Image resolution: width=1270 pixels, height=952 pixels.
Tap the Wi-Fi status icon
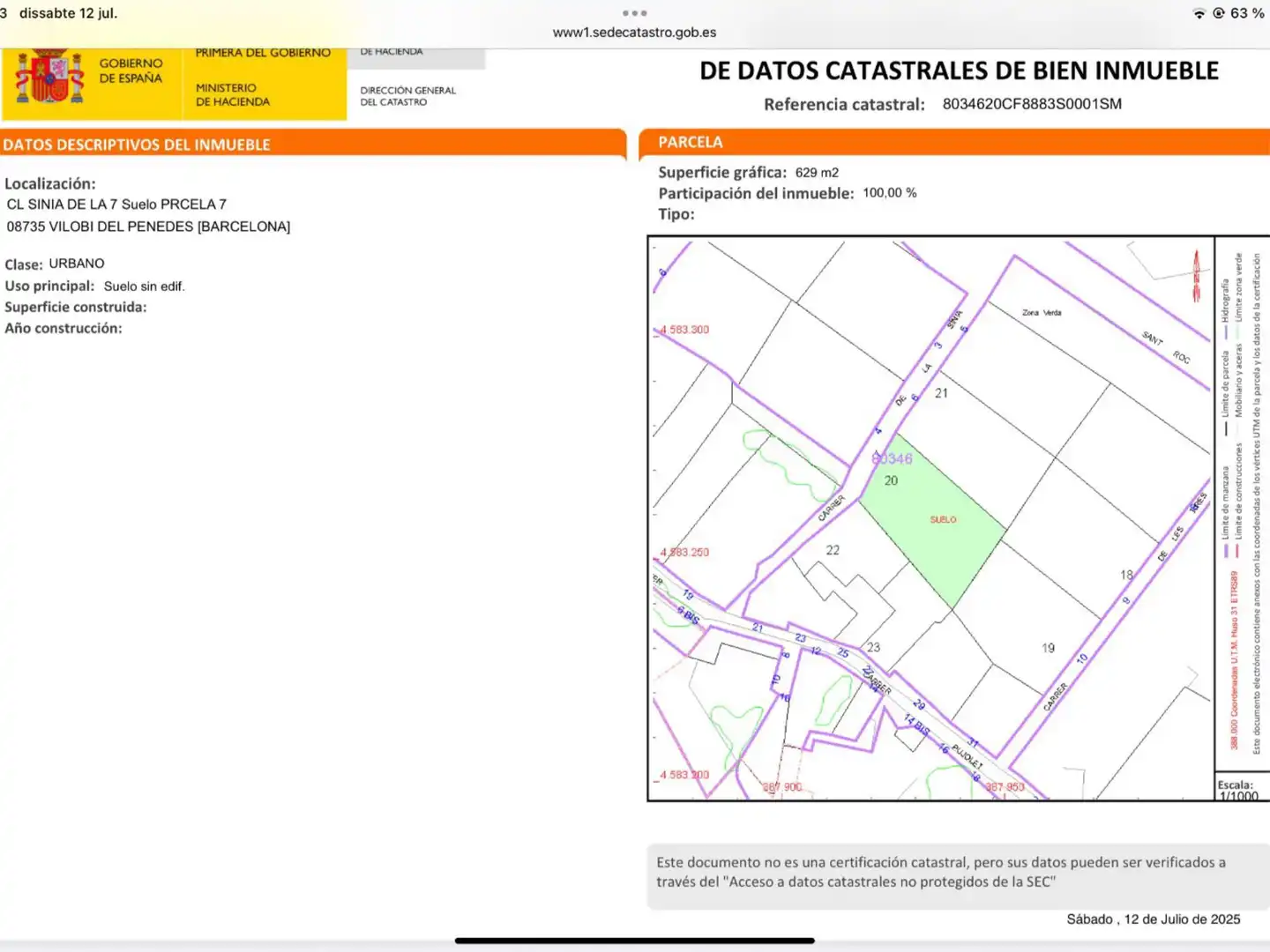point(1199,13)
